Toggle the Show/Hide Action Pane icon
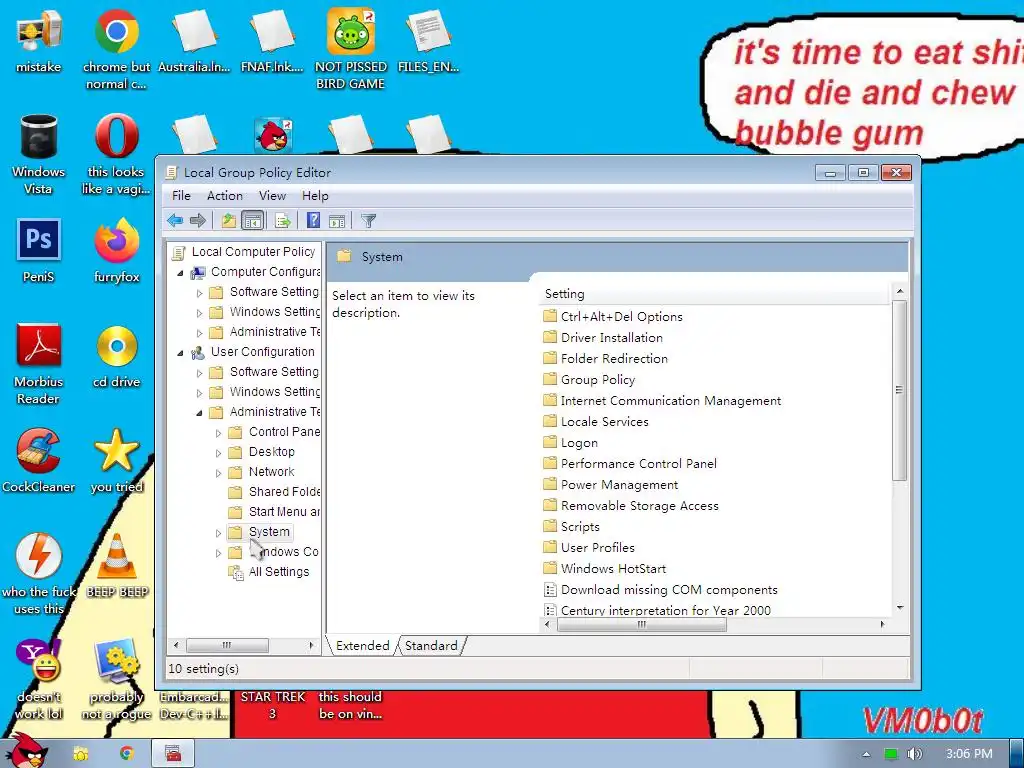The width and height of the screenshot is (1024, 768). point(337,221)
